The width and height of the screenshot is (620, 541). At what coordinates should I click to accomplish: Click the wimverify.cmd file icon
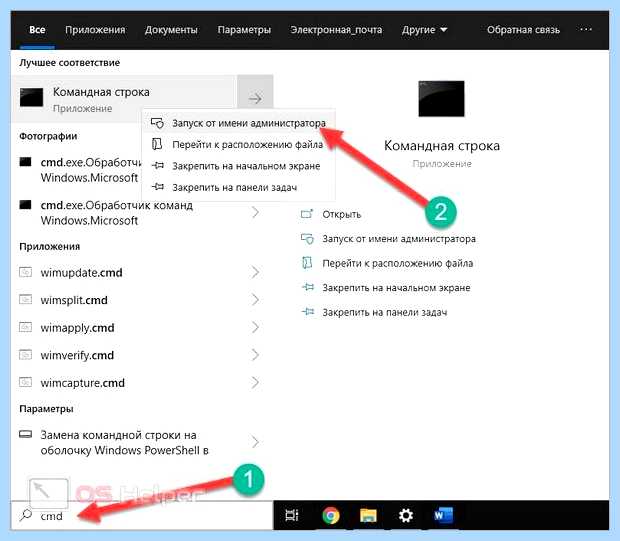coord(25,354)
